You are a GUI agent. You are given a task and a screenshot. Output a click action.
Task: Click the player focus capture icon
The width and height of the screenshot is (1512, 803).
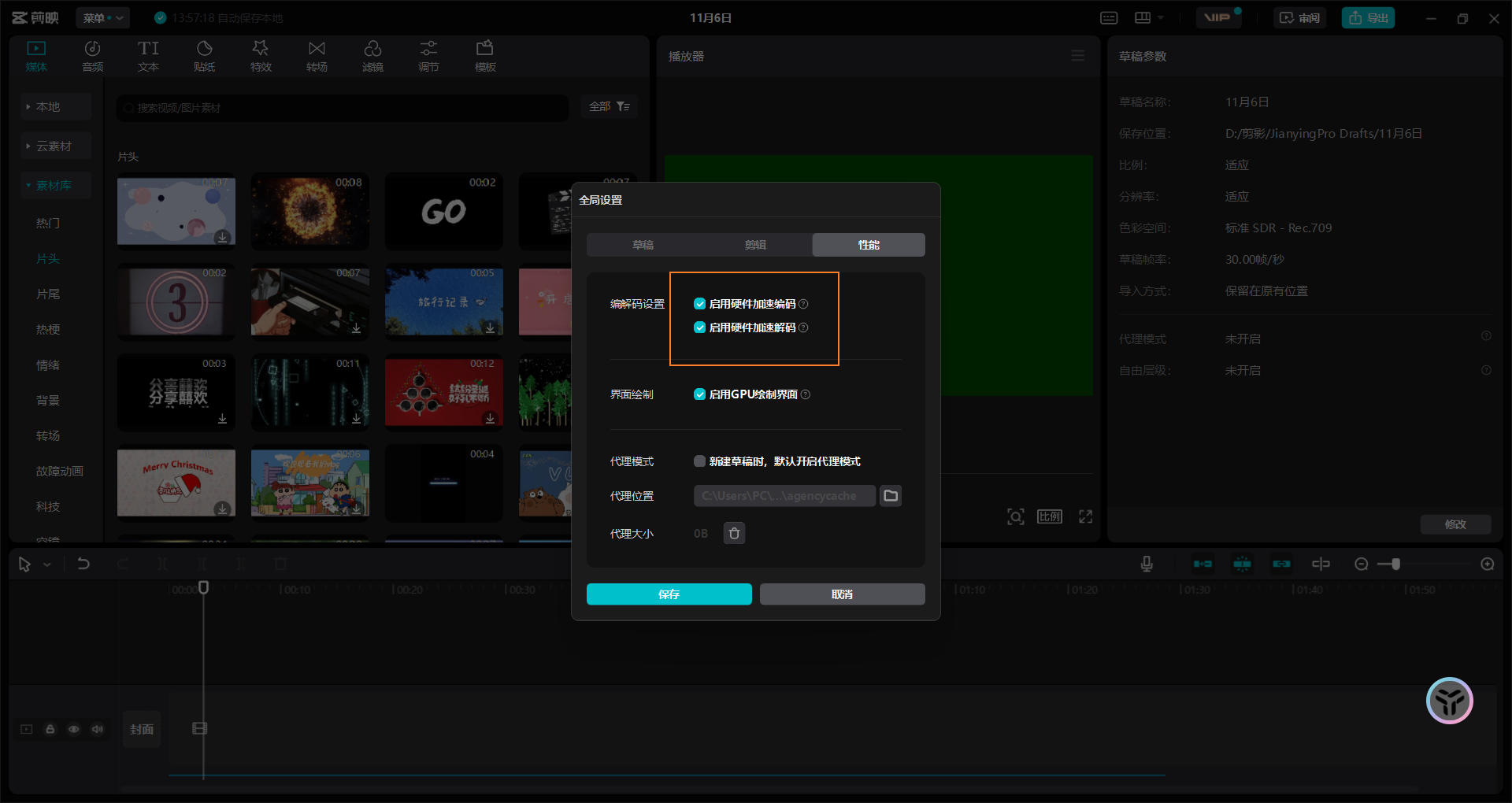pyautogui.click(x=1016, y=516)
